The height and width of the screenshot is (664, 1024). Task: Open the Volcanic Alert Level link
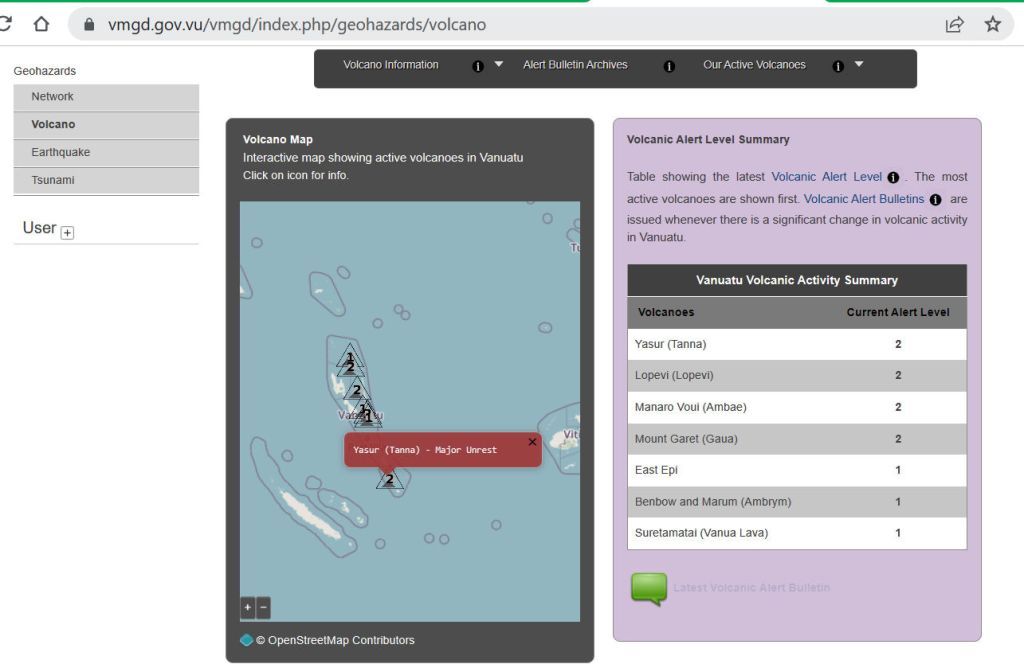point(826,177)
